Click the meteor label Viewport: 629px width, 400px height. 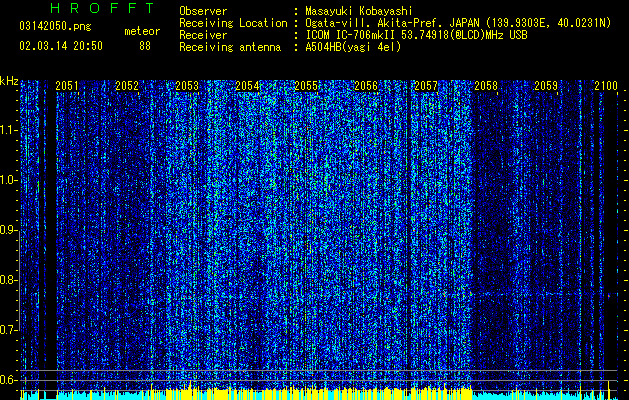click(142, 31)
